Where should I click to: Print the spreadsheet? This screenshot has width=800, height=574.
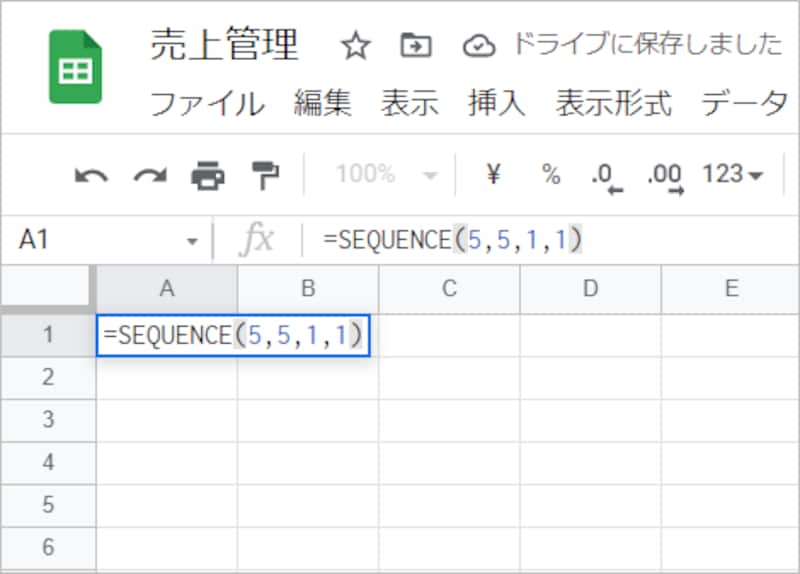[x=208, y=176]
